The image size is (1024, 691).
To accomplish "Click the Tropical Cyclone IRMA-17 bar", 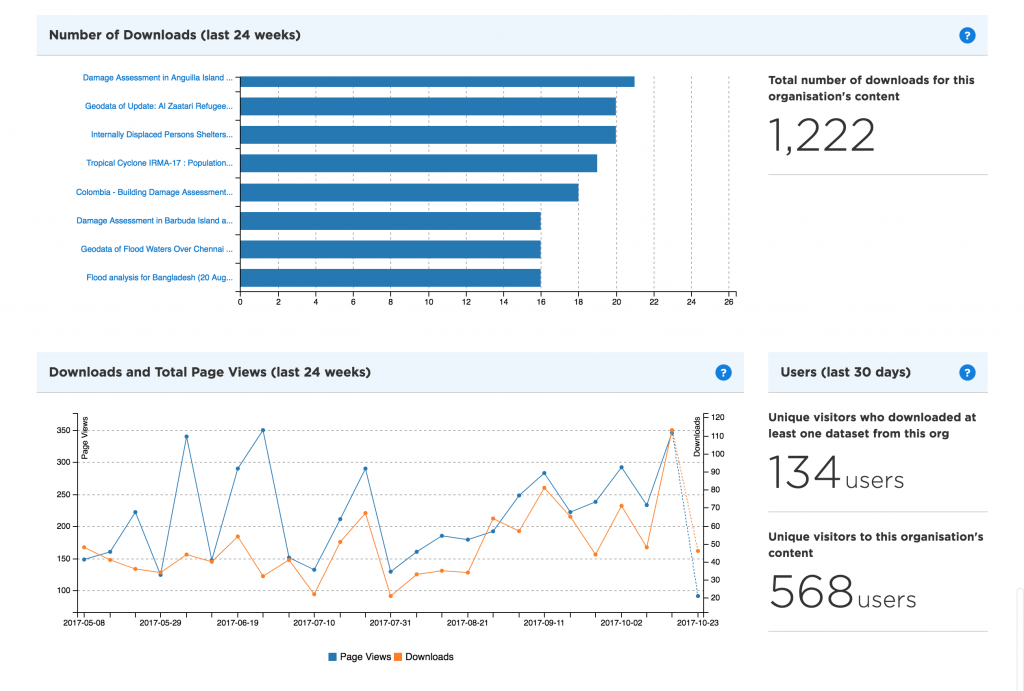I will pos(418,163).
